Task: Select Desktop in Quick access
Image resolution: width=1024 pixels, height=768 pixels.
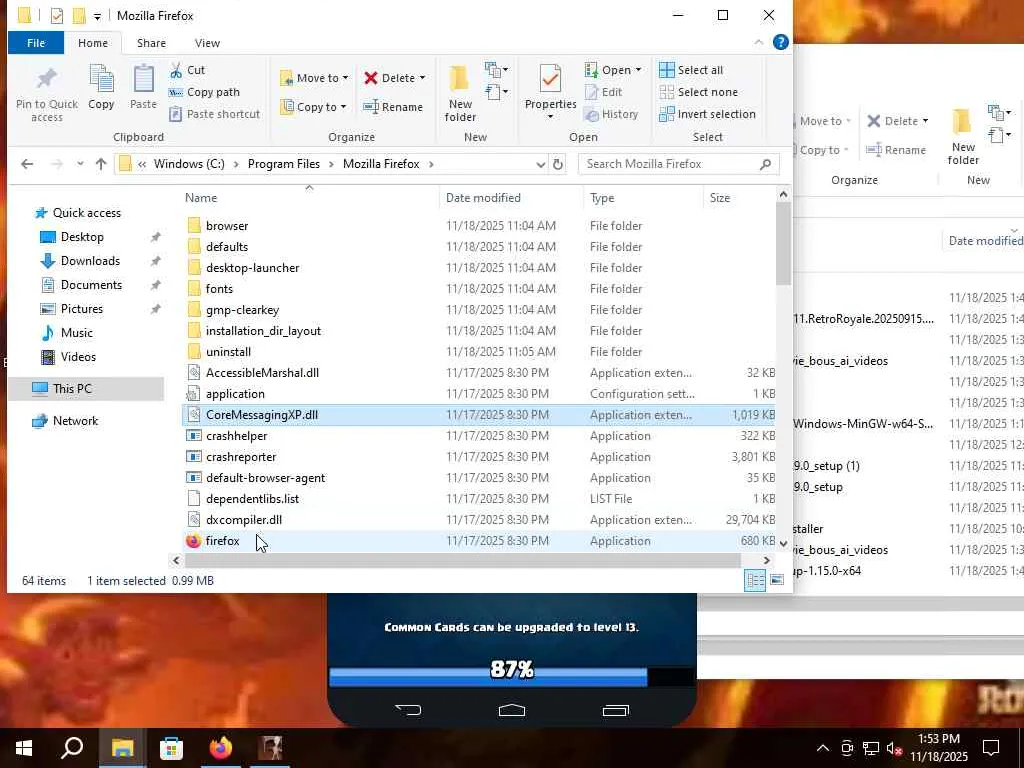Action: [82, 237]
